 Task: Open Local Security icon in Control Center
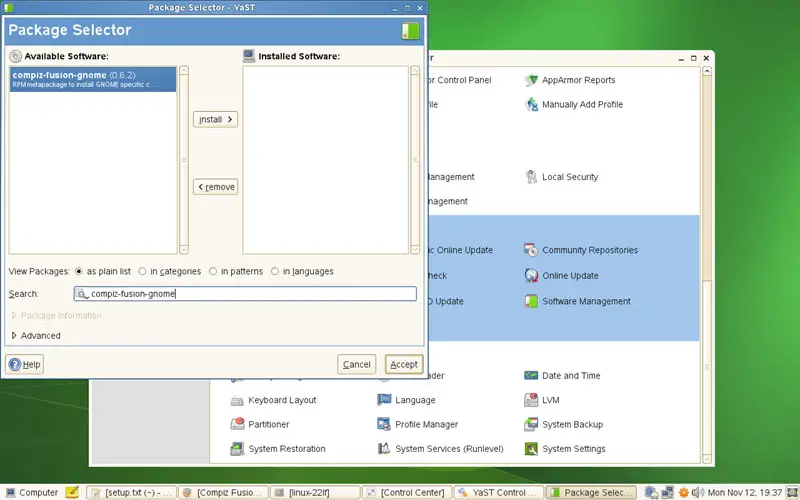tap(531, 177)
